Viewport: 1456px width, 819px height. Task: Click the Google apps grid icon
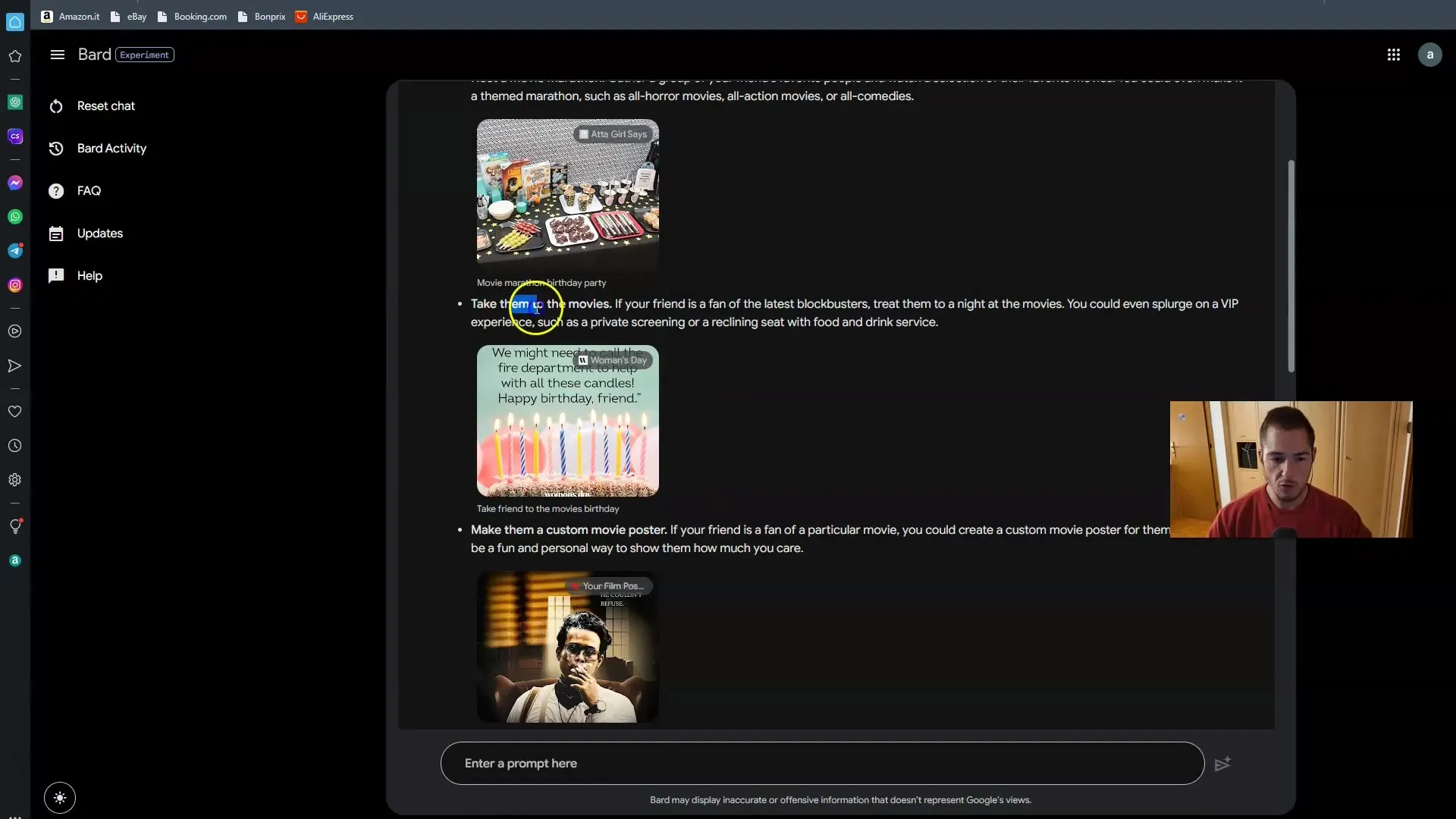pos(1394,54)
